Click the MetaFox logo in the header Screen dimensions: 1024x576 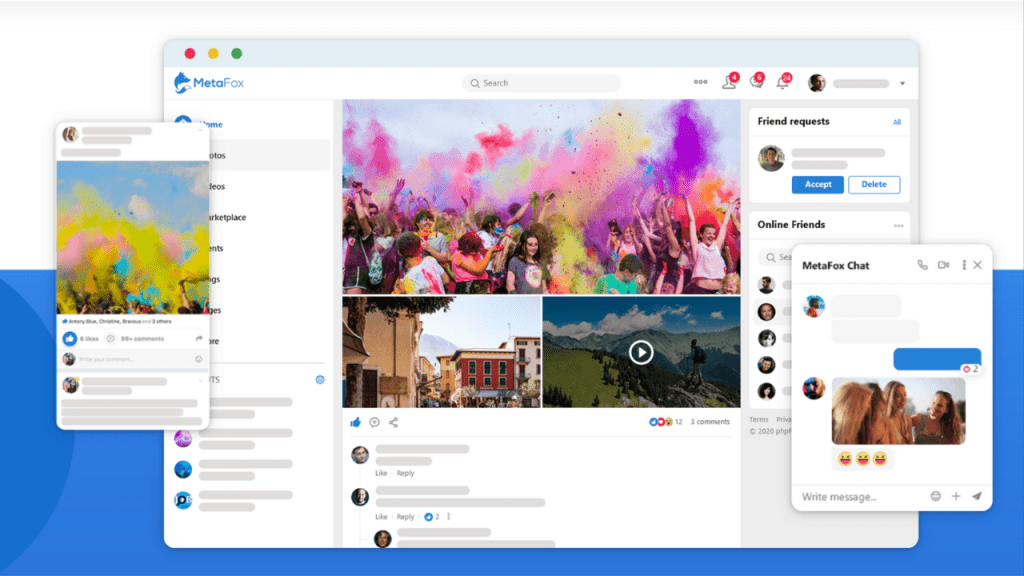tap(209, 83)
